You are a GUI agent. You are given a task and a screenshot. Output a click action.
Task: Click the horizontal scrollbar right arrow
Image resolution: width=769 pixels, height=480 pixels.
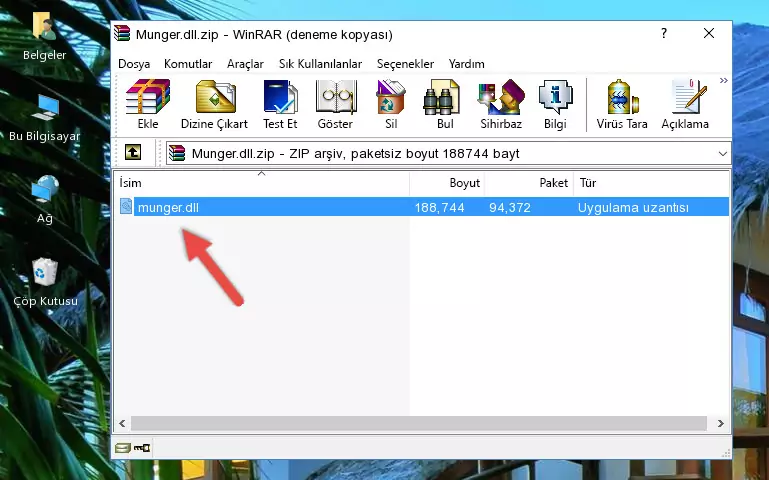pyautogui.click(x=720, y=423)
